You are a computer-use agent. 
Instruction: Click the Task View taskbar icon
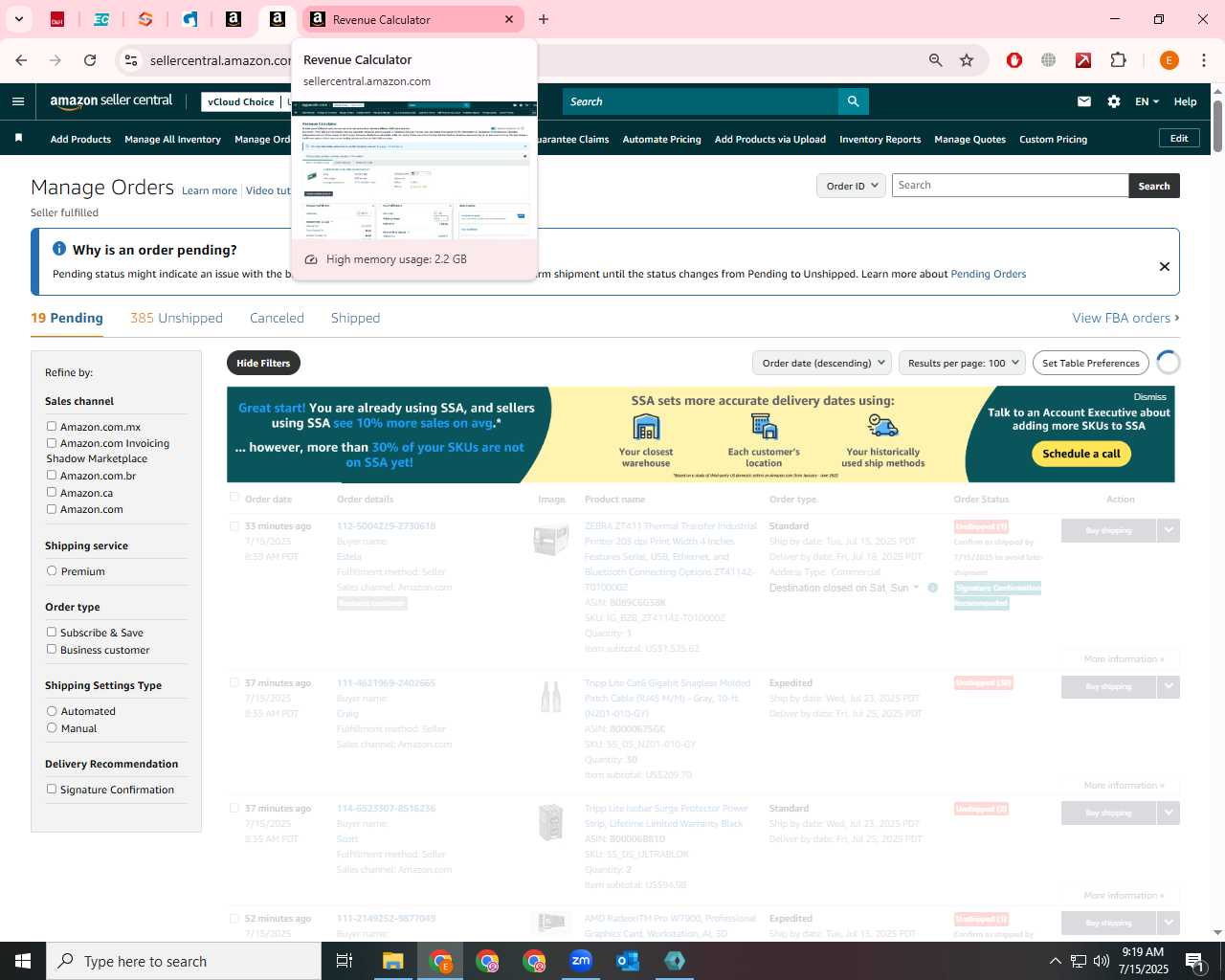coord(345,961)
